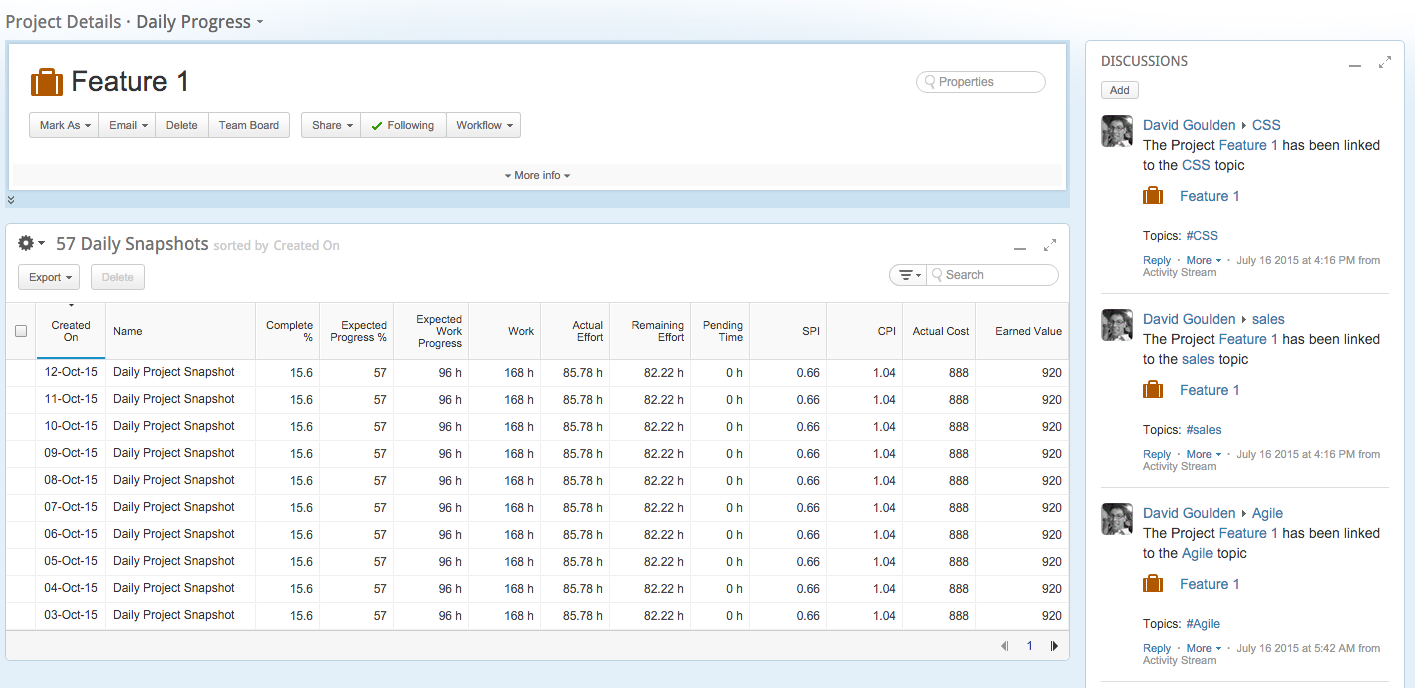
Task: Select all snapshot rows via the header checkbox
Action: (x=20, y=330)
